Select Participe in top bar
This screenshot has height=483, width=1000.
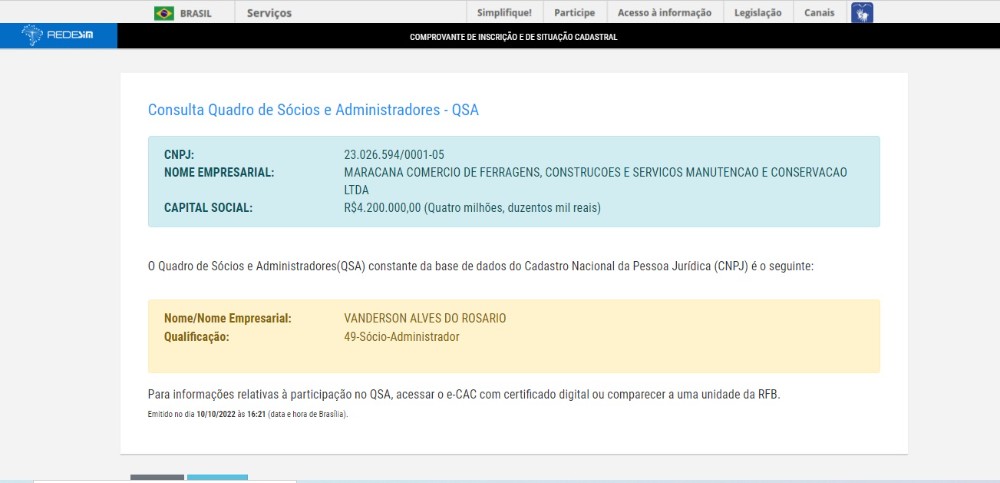click(574, 13)
